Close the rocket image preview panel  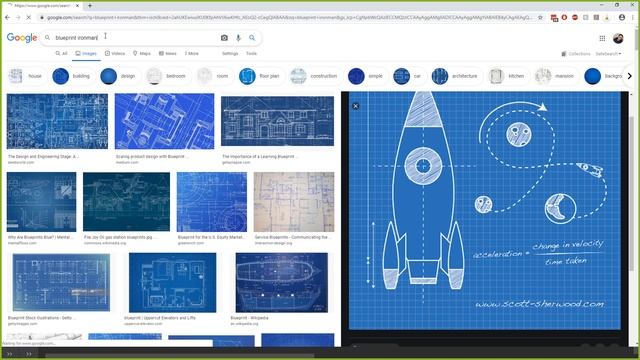click(x=356, y=106)
